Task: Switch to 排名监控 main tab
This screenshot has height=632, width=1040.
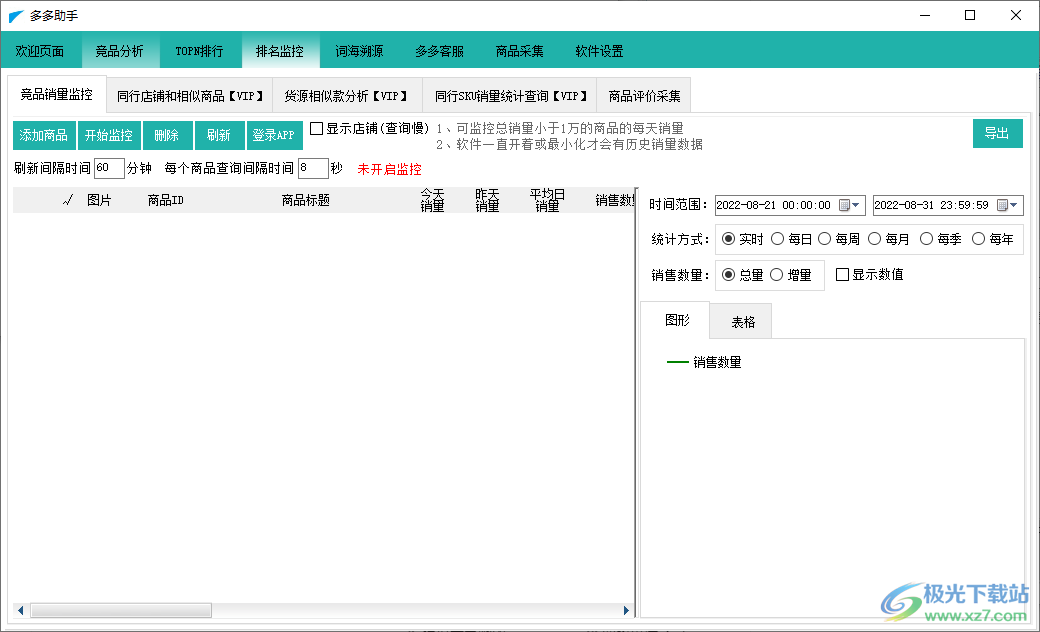Action: pos(280,51)
